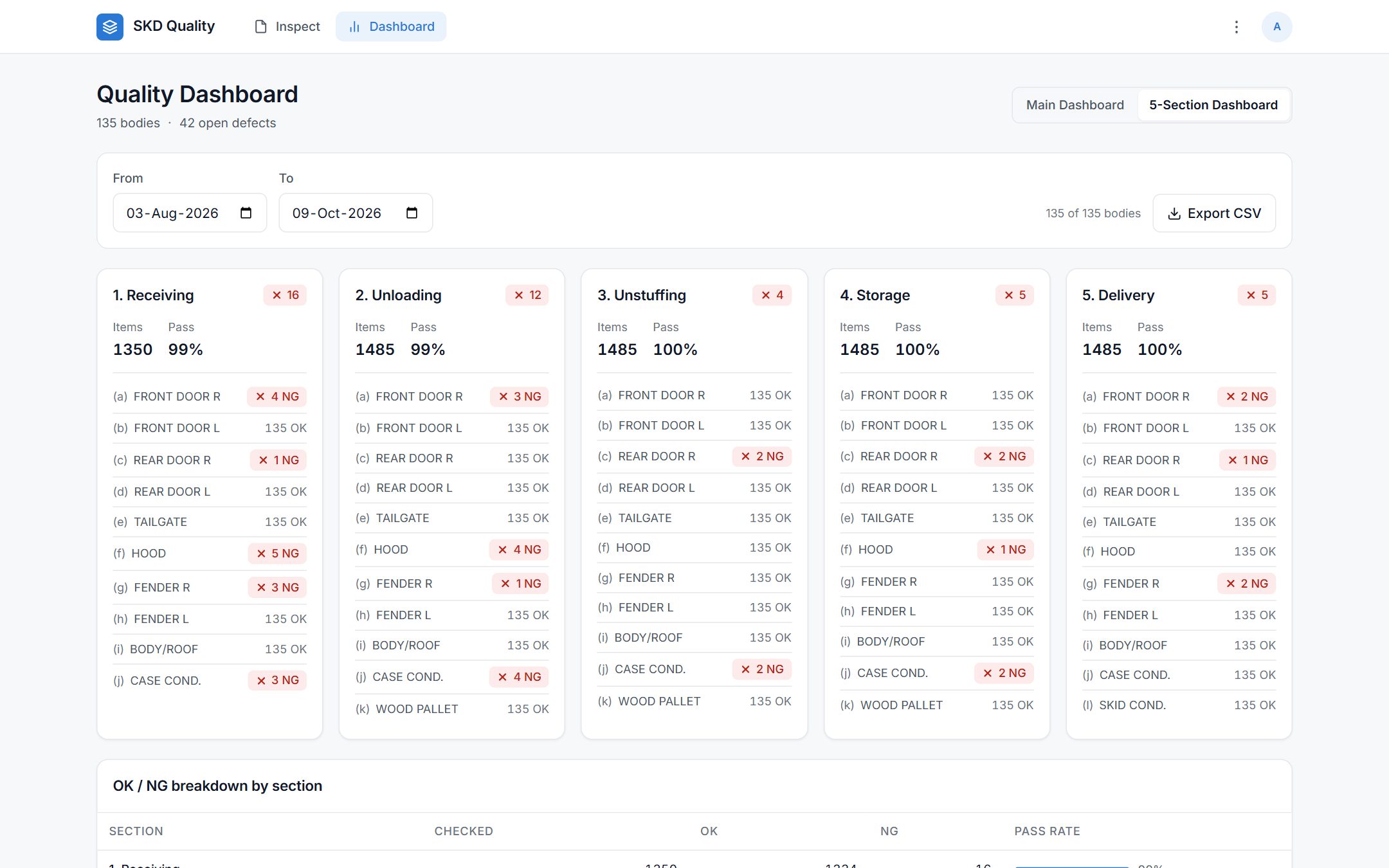Click Unstuffing pass rate 100%
1389x868 pixels.
coord(675,350)
